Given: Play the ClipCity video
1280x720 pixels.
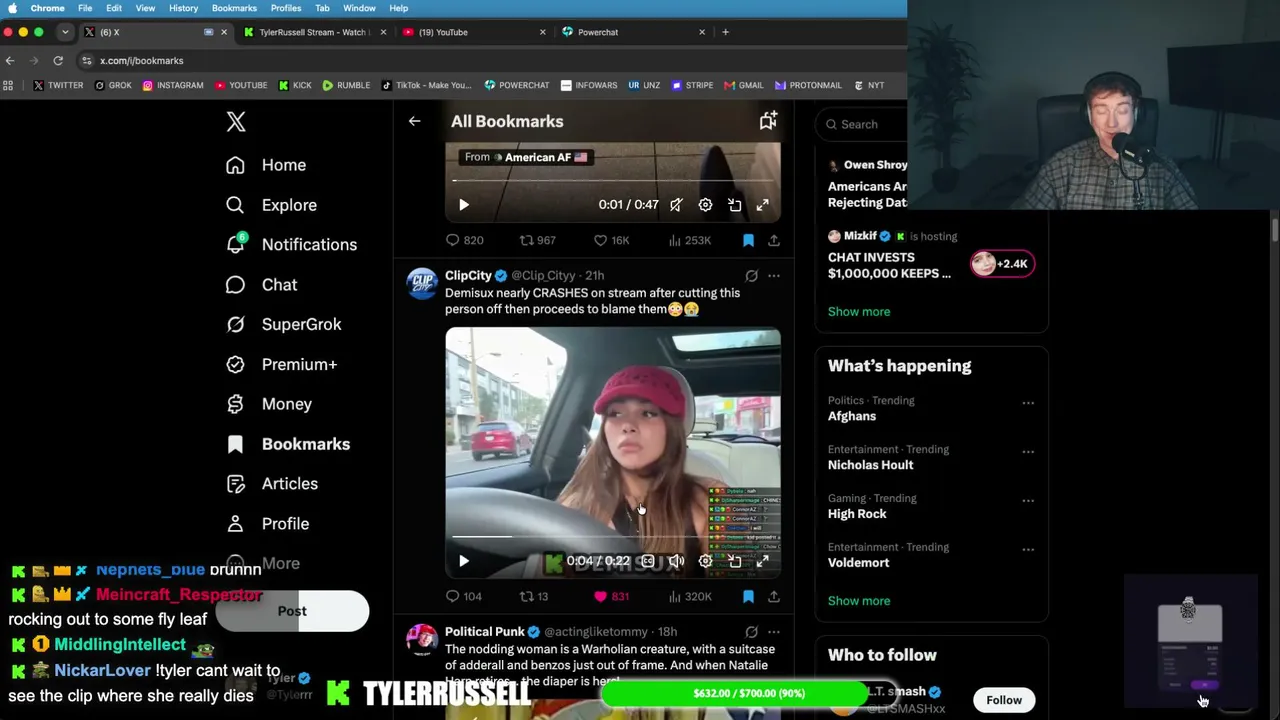Looking at the screenshot, I should (x=464, y=561).
